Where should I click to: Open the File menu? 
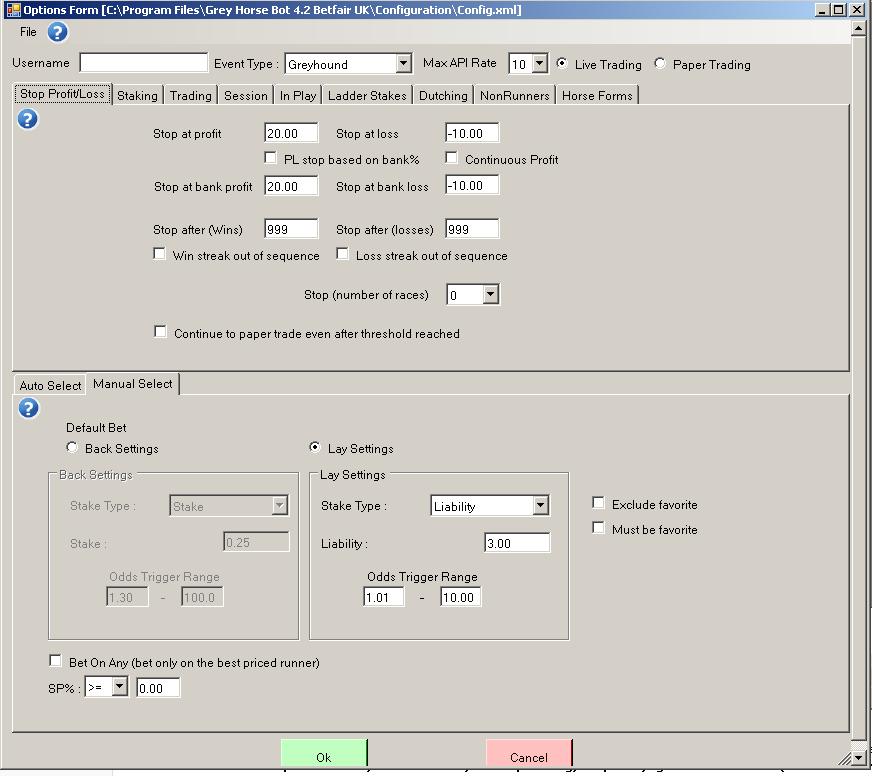pos(28,32)
